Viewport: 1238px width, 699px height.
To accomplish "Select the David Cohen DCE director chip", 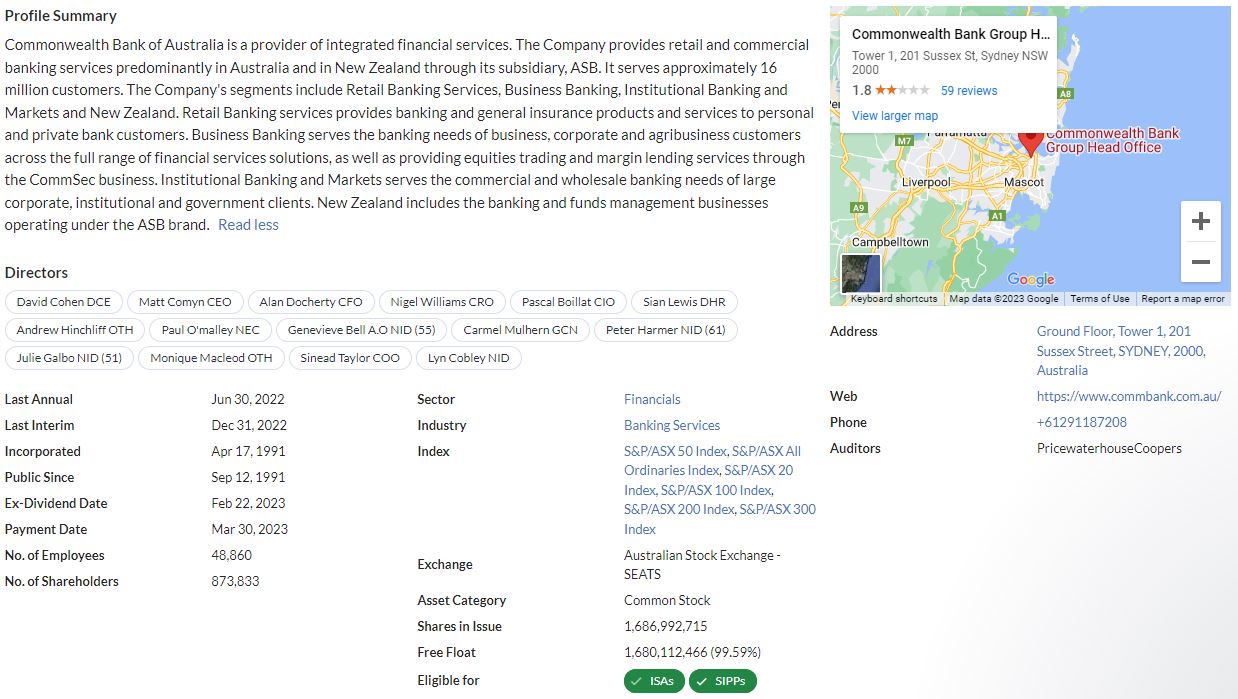I will point(63,301).
